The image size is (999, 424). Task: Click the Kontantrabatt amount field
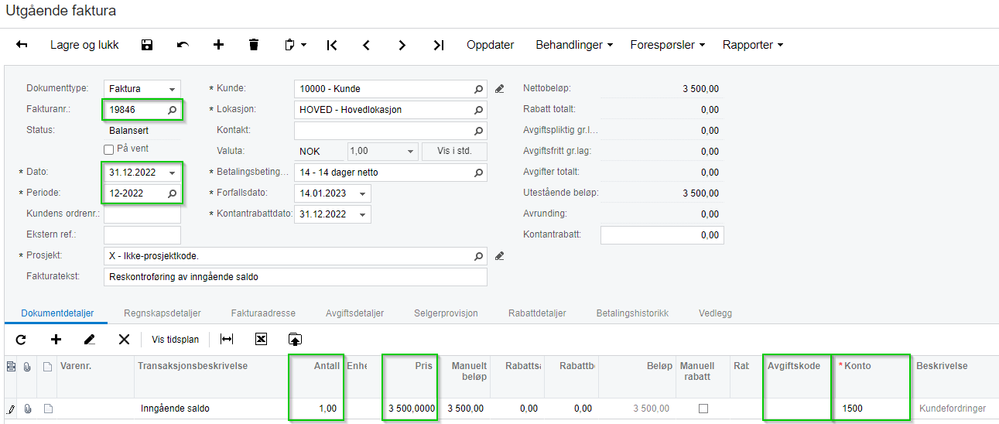pyautogui.click(x=662, y=235)
